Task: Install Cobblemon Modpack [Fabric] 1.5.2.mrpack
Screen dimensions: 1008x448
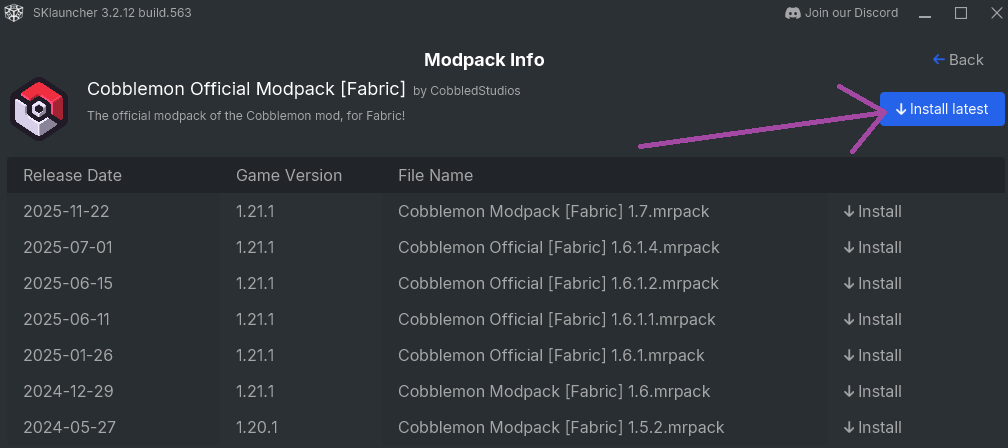Action: point(872,427)
